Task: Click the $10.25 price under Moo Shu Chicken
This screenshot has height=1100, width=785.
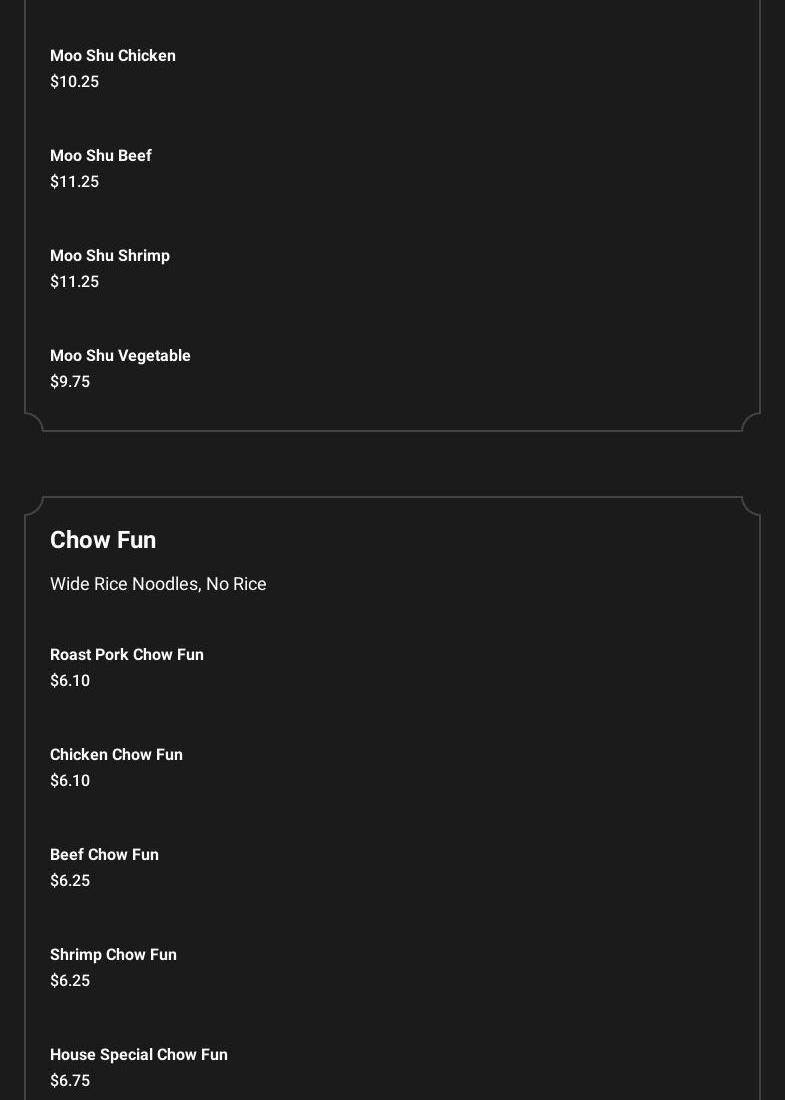Action: pos(74,82)
